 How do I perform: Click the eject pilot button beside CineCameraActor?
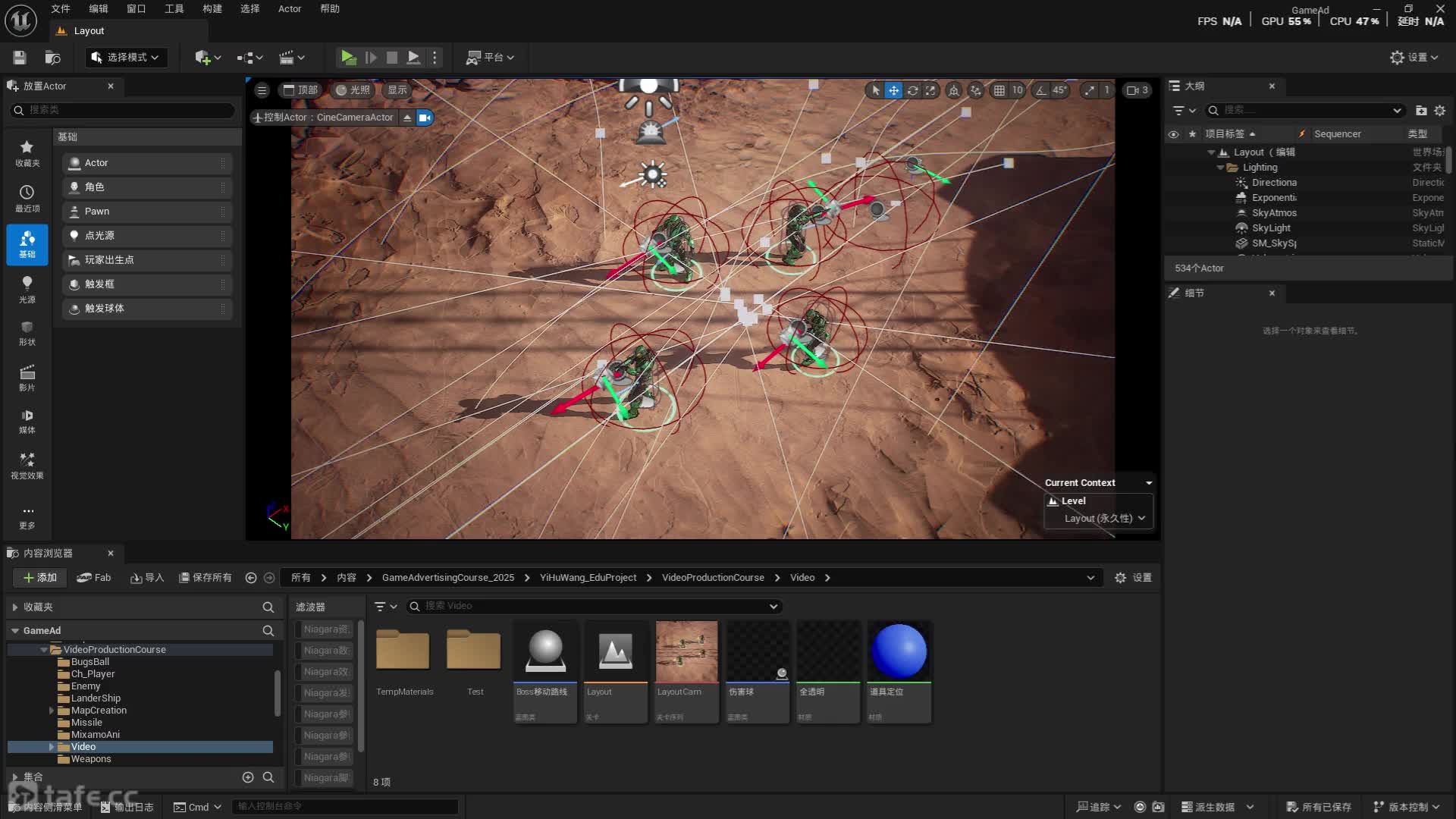(x=407, y=118)
